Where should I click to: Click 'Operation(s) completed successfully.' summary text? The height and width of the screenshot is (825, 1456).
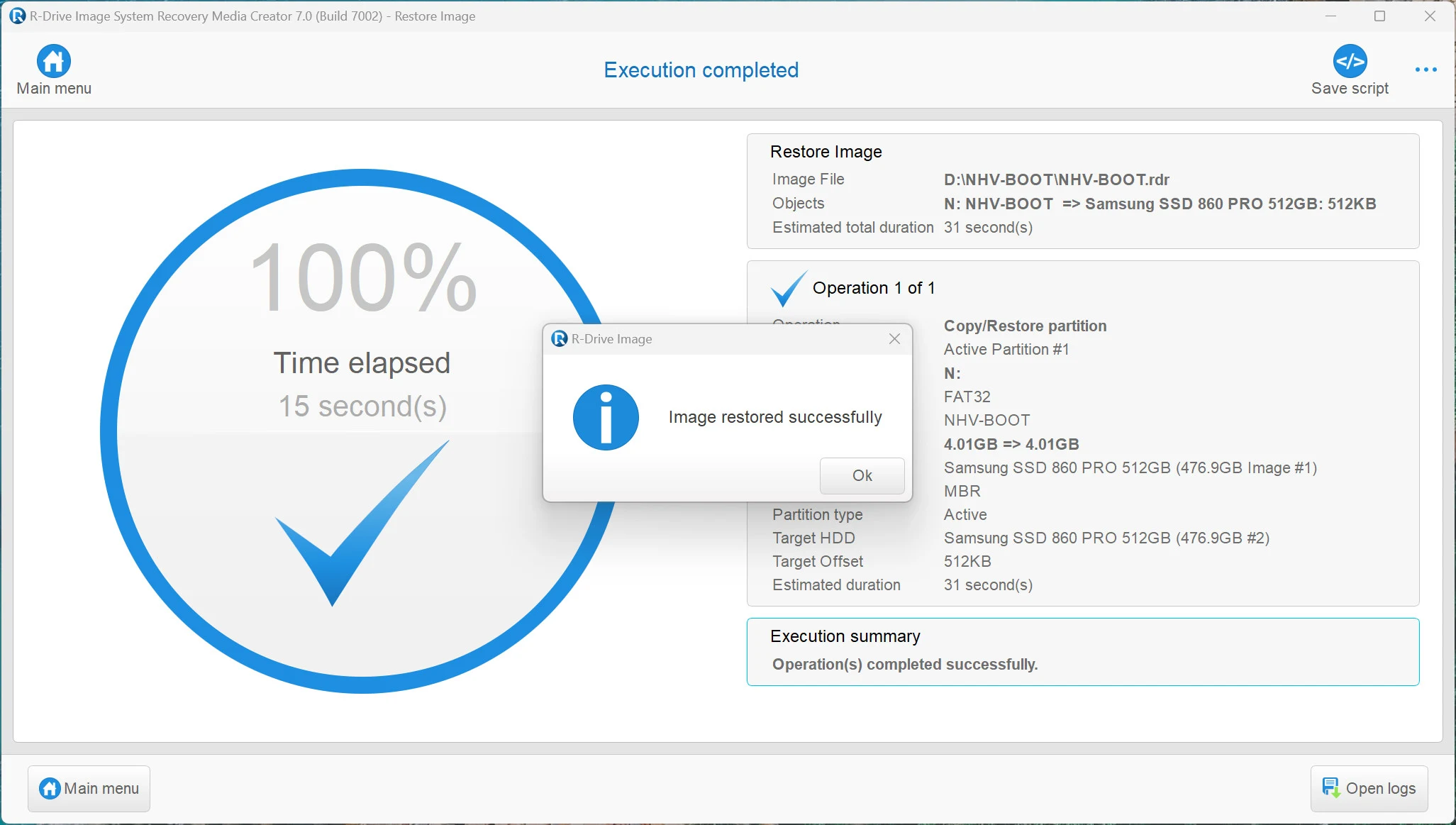click(904, 664)
